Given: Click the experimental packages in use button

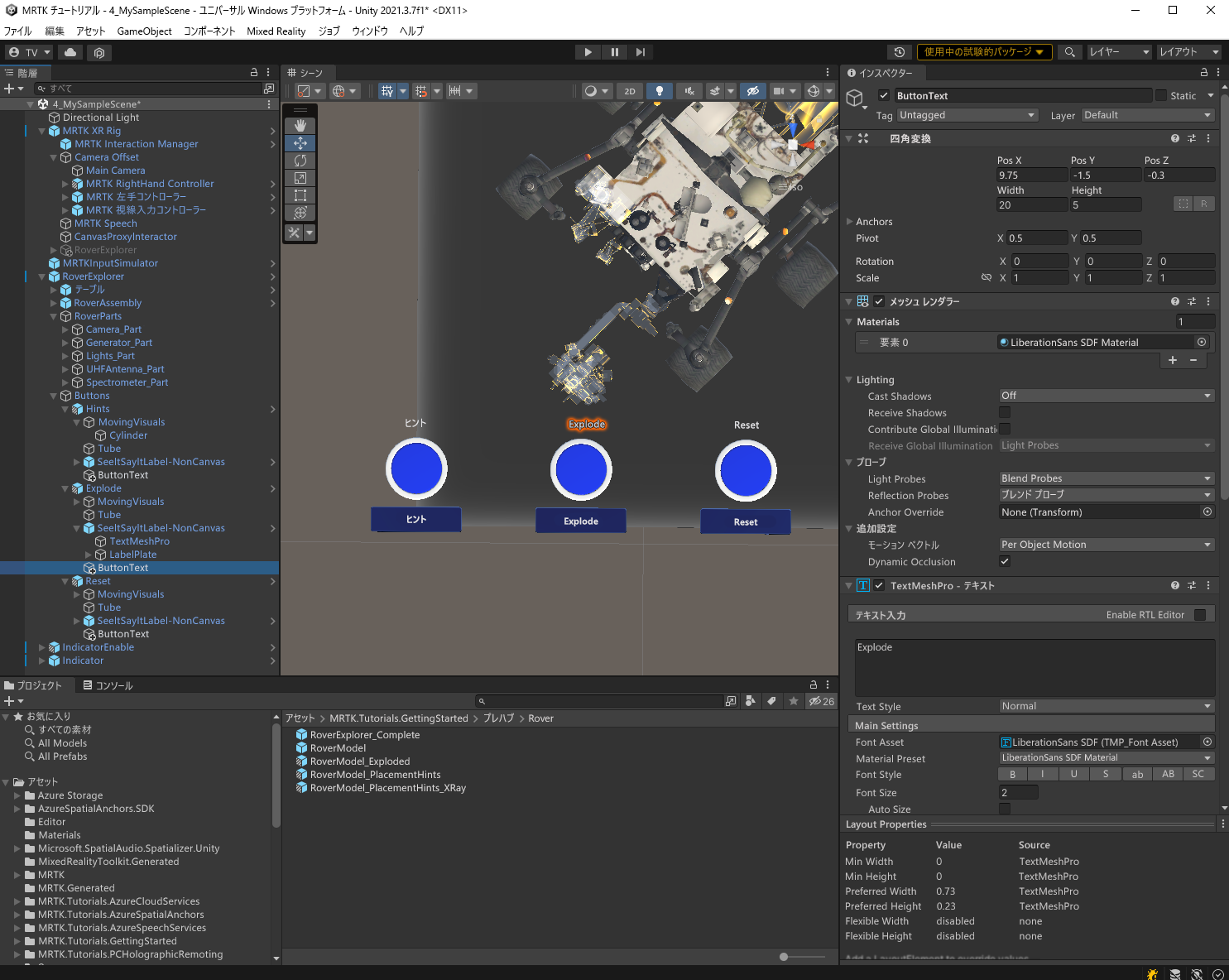Looking at the screenshot, I should 984,52.
